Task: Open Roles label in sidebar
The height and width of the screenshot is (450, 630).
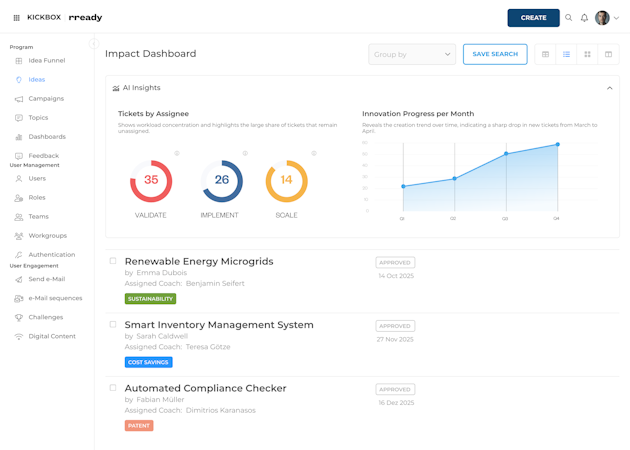Action: [x=37, y=197]
